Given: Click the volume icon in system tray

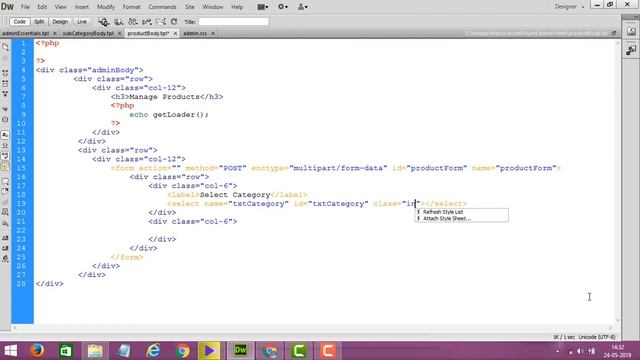Looking at the screenshot, I should [580, 351].
